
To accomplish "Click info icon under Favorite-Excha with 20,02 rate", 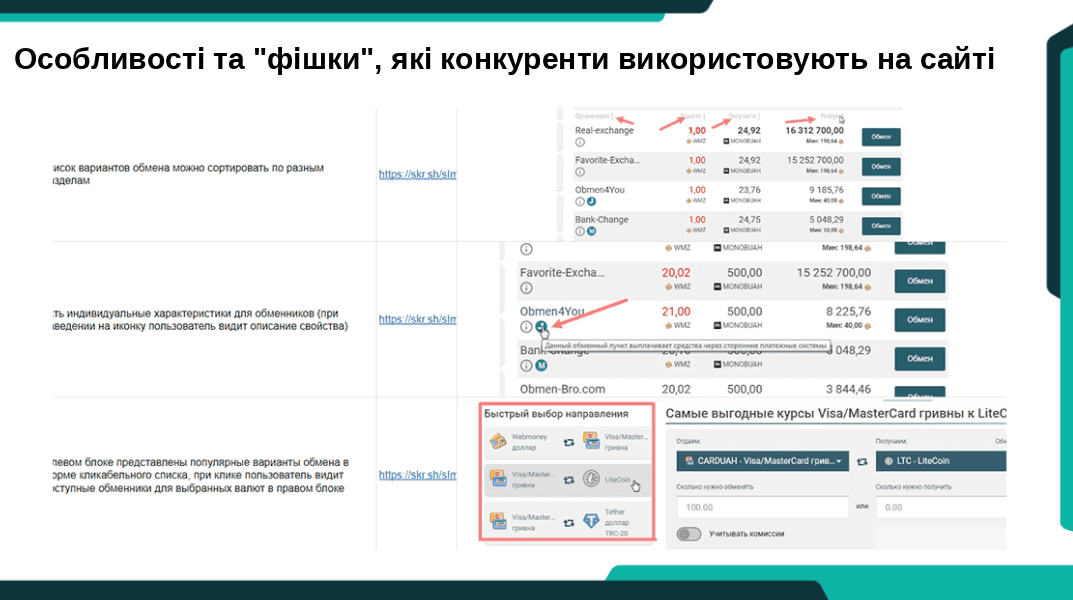I will 526,288.
